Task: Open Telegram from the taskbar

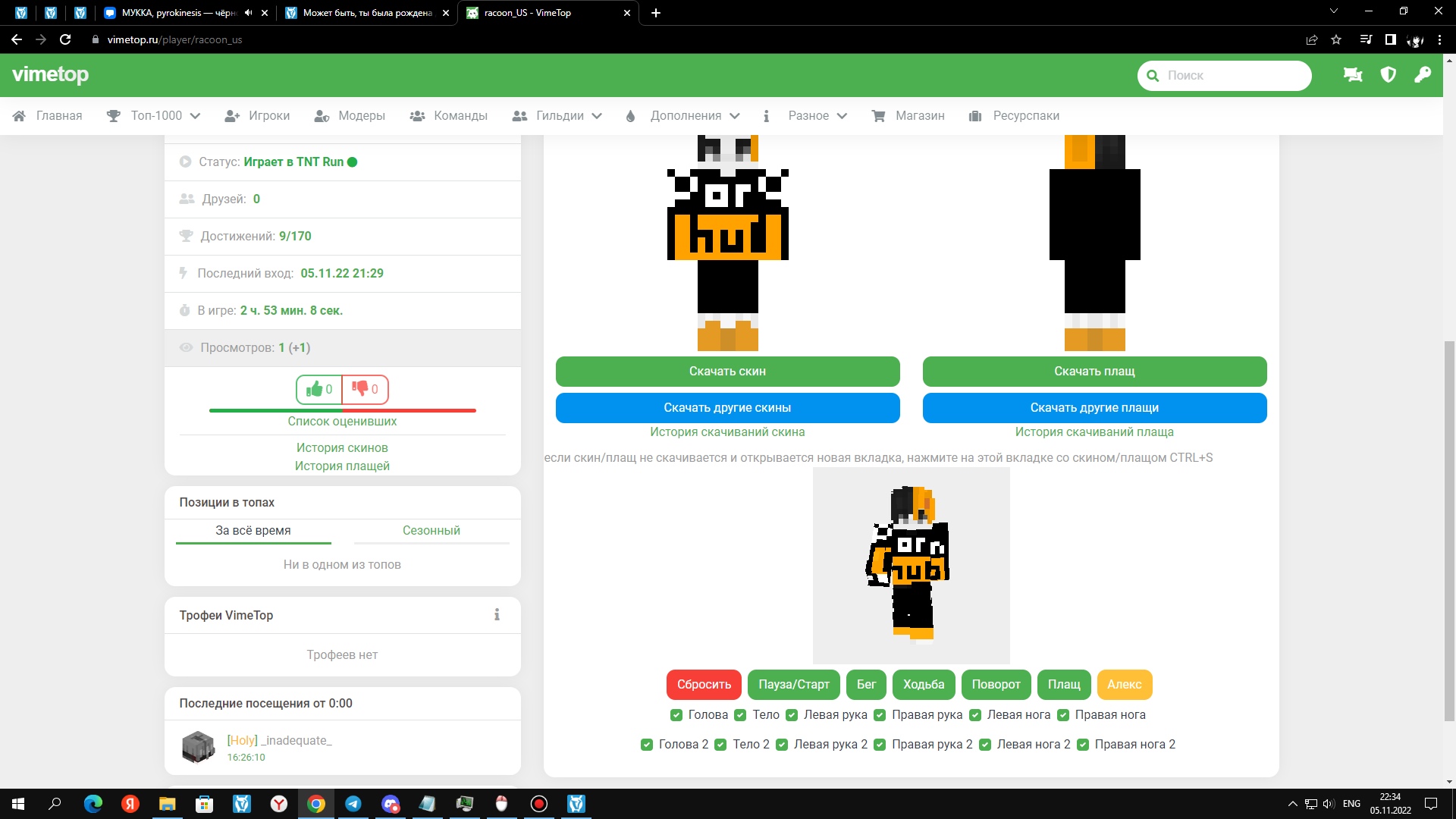Action: (353, 804)
